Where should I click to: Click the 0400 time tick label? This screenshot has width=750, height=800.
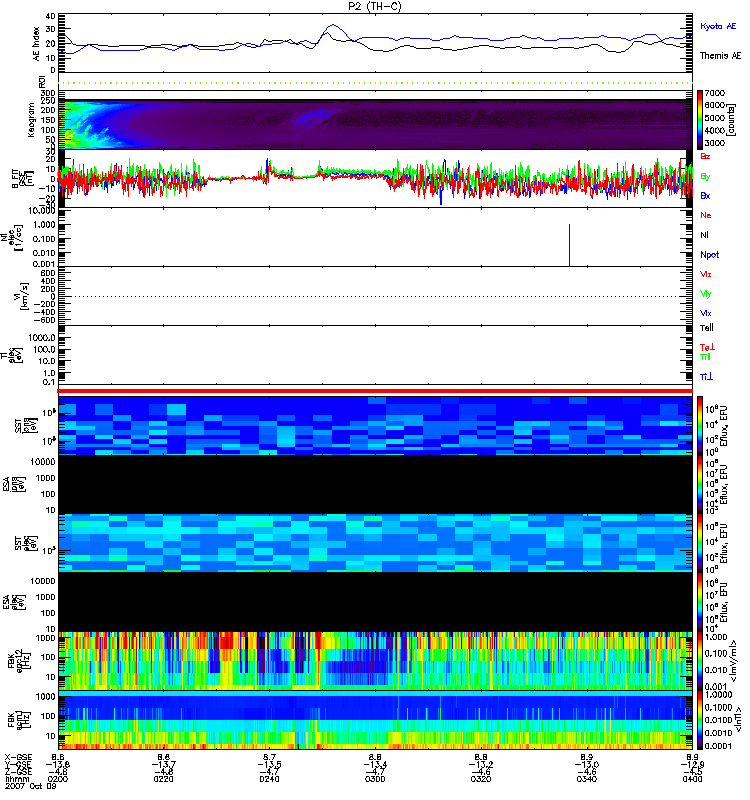693,779
